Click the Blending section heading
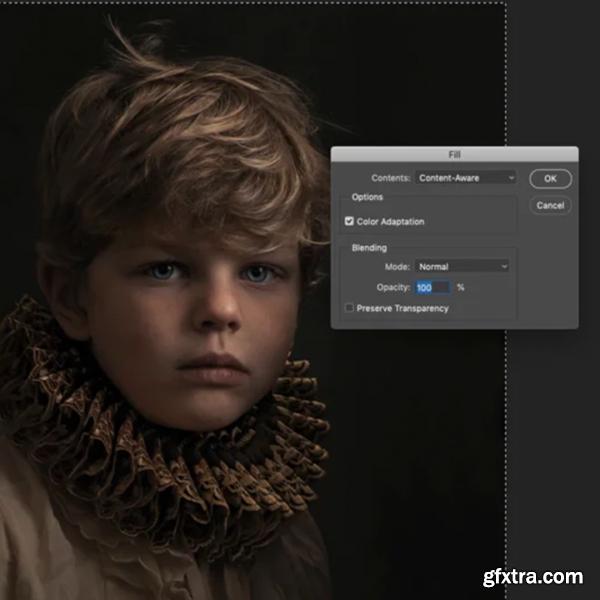This screenshot has height=600, width=600. 369,248
